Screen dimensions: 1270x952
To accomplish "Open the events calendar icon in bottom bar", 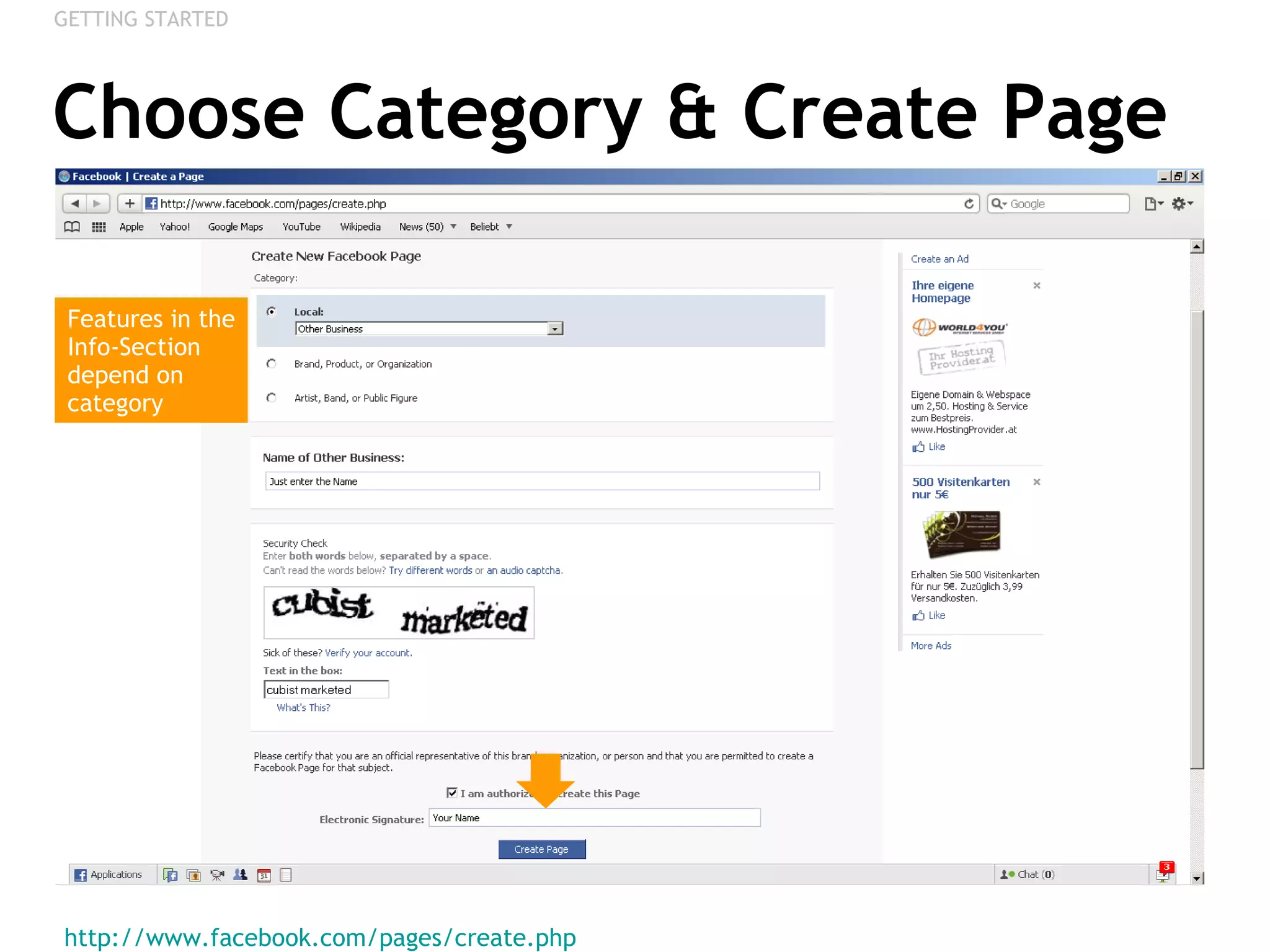I will [x=264, y=875].
